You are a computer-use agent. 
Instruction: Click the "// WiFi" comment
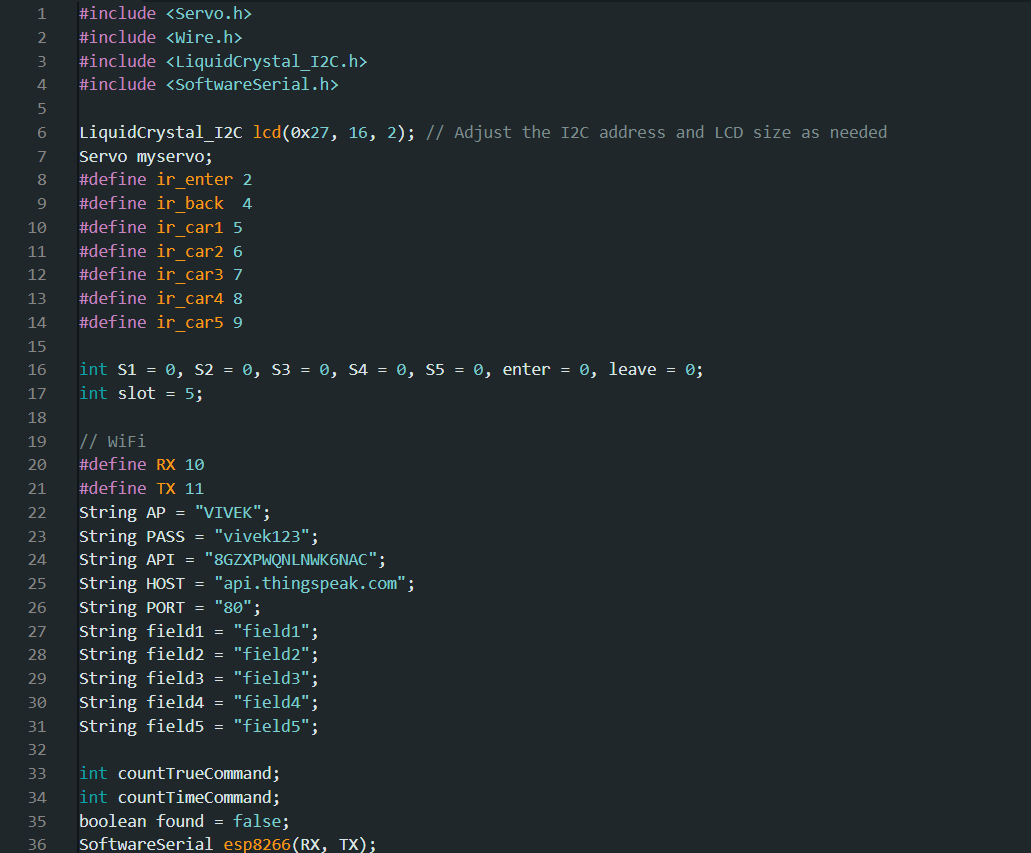112,441
